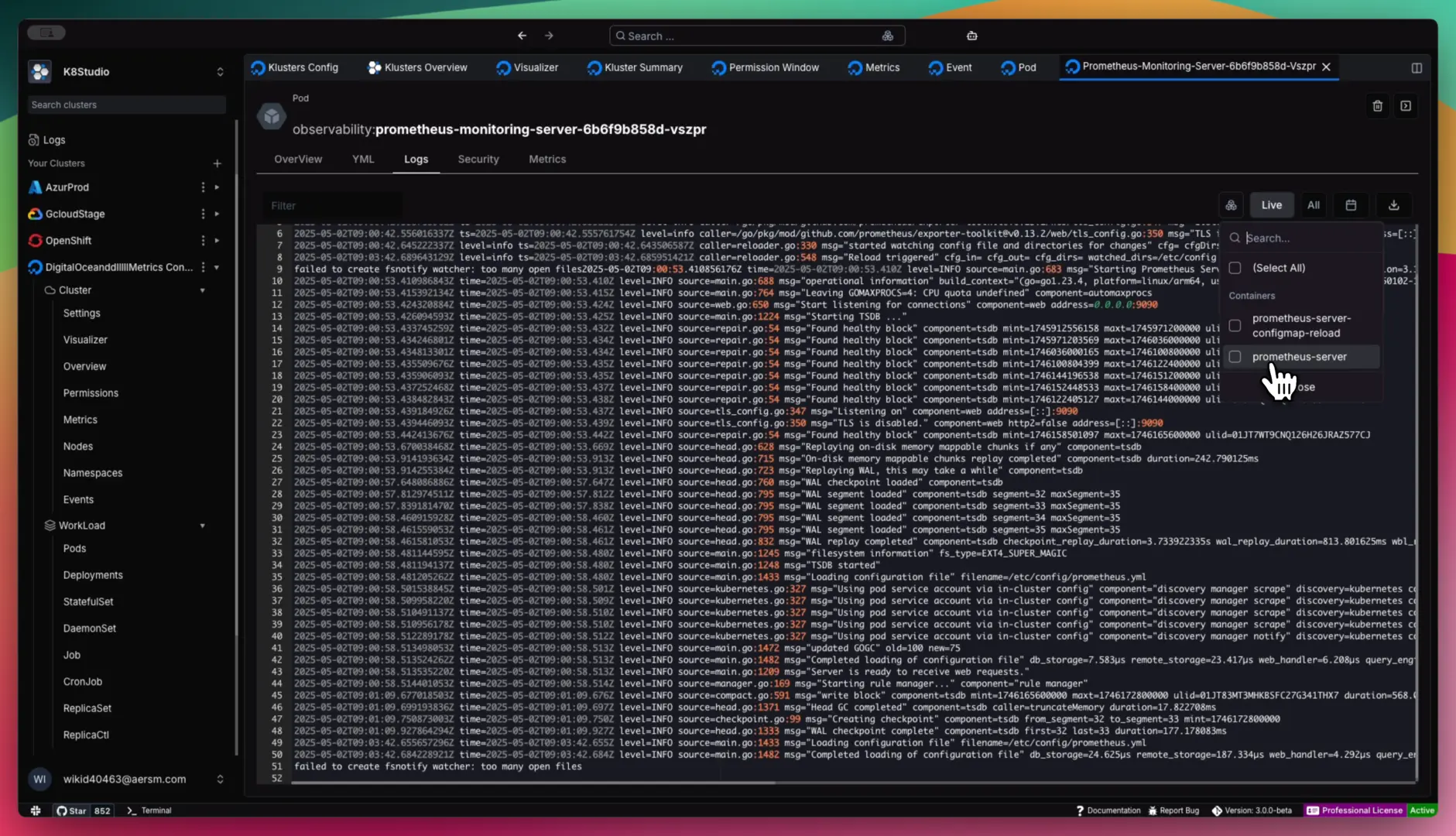1456x836 pixels.
Task: Click the add cluster plus icon
Action: [217, 163]
